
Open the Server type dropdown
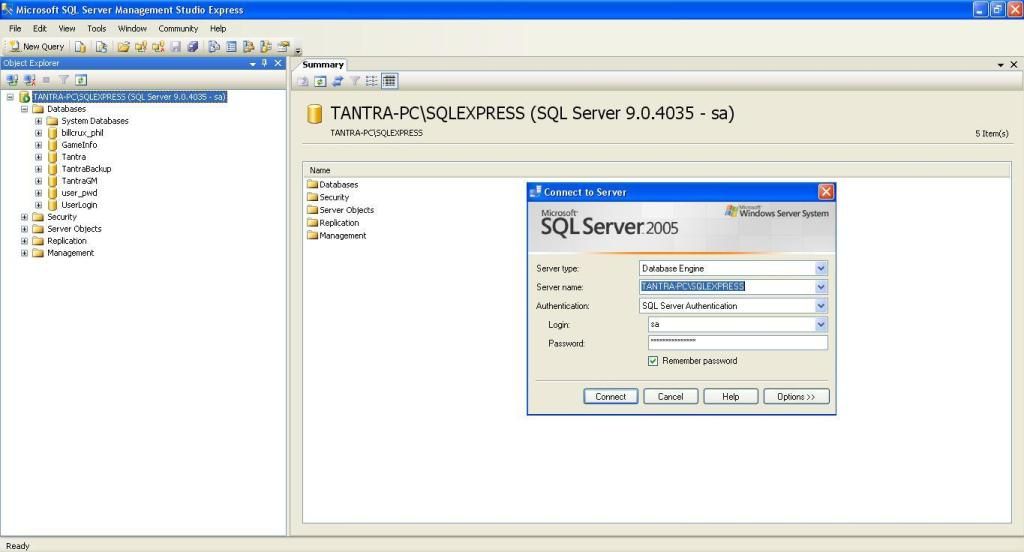point(821,268)
